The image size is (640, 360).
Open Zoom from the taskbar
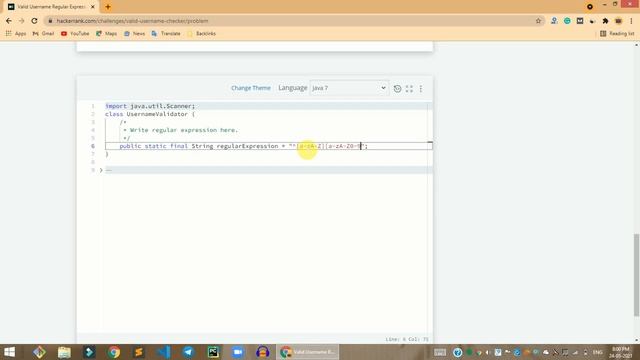click(x=238, y=352)
